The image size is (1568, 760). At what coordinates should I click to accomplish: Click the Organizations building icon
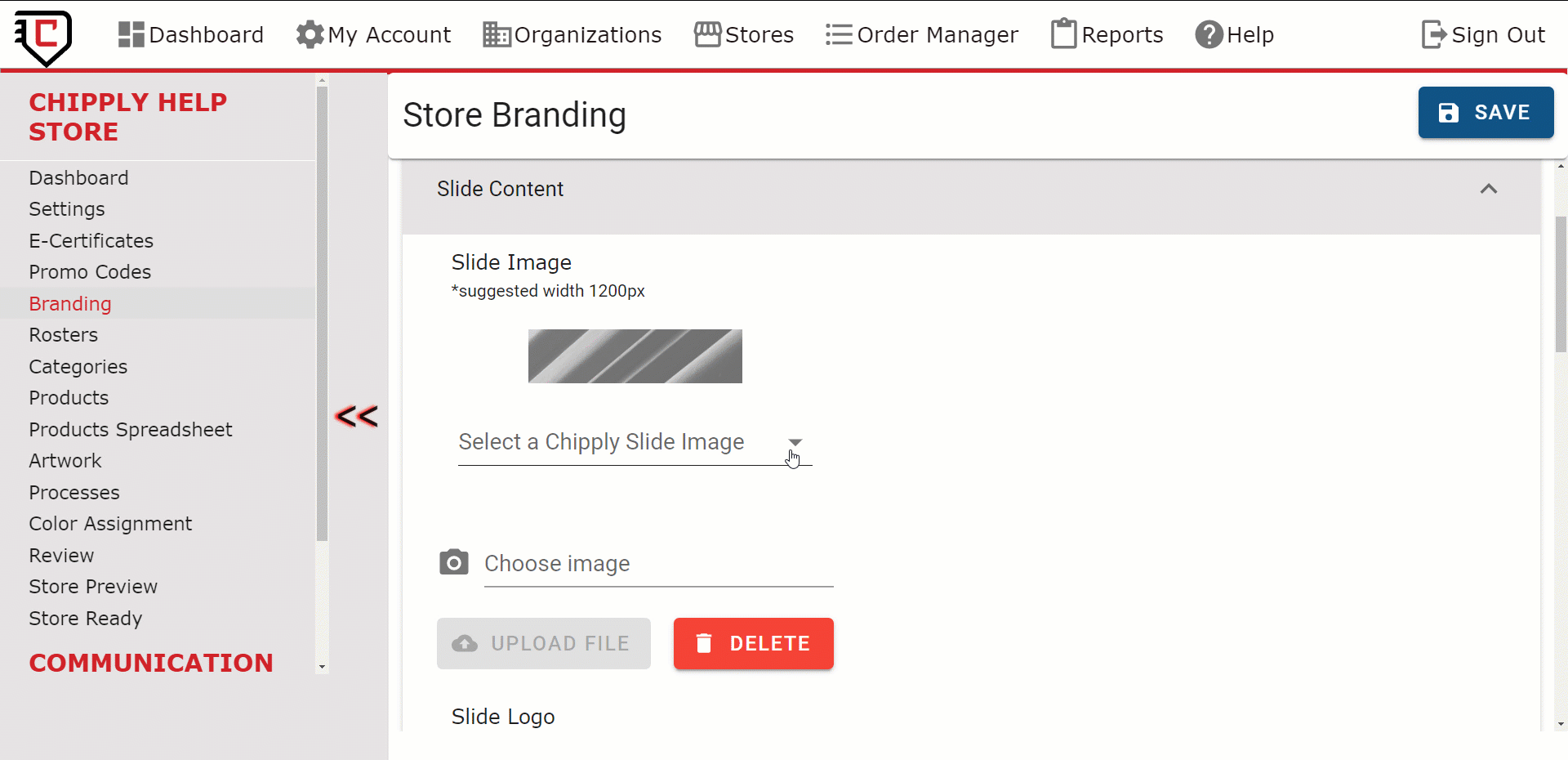tap(497, 34)
